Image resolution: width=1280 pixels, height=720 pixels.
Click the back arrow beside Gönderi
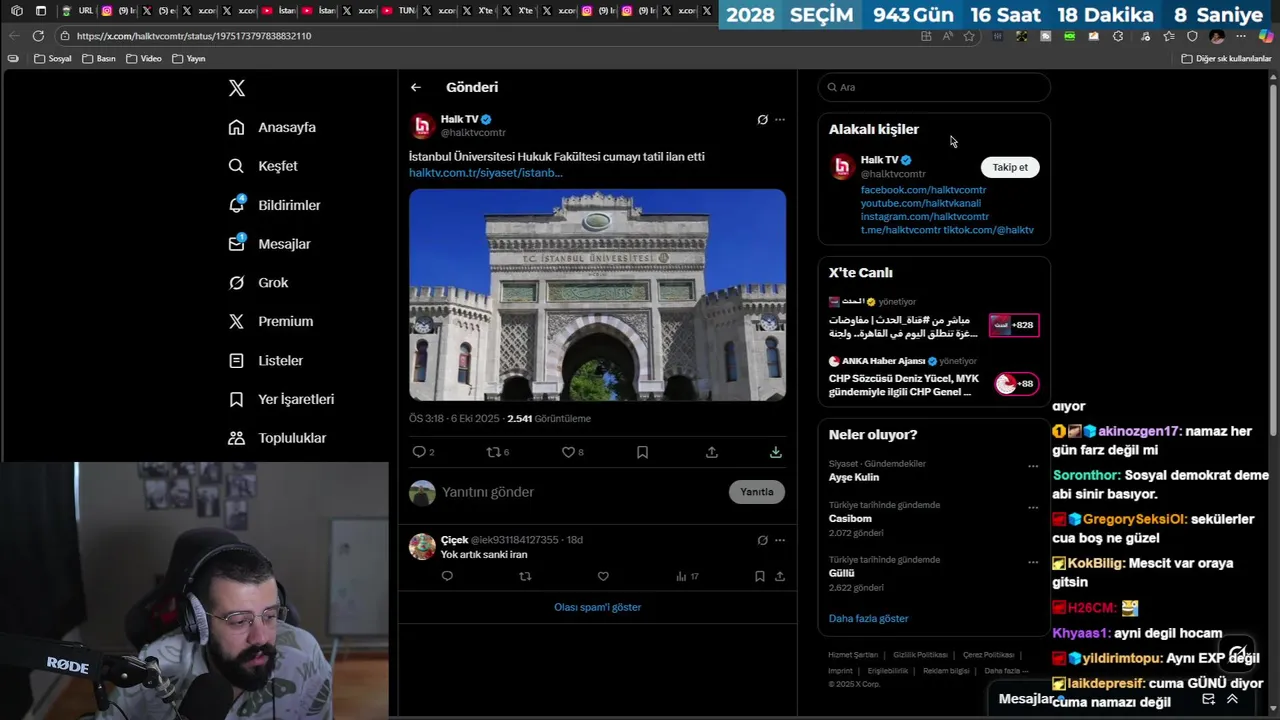416,87
